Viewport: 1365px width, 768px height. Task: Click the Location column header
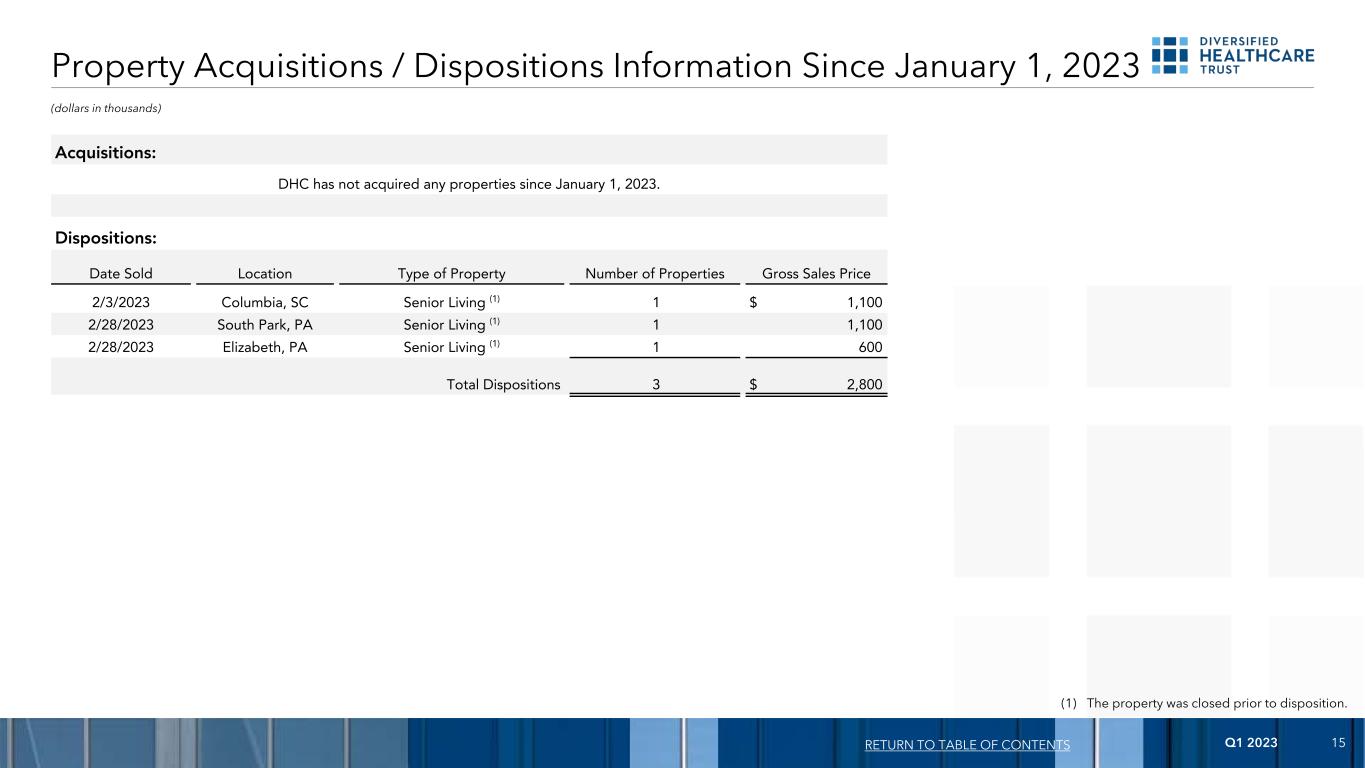point(265,274)
